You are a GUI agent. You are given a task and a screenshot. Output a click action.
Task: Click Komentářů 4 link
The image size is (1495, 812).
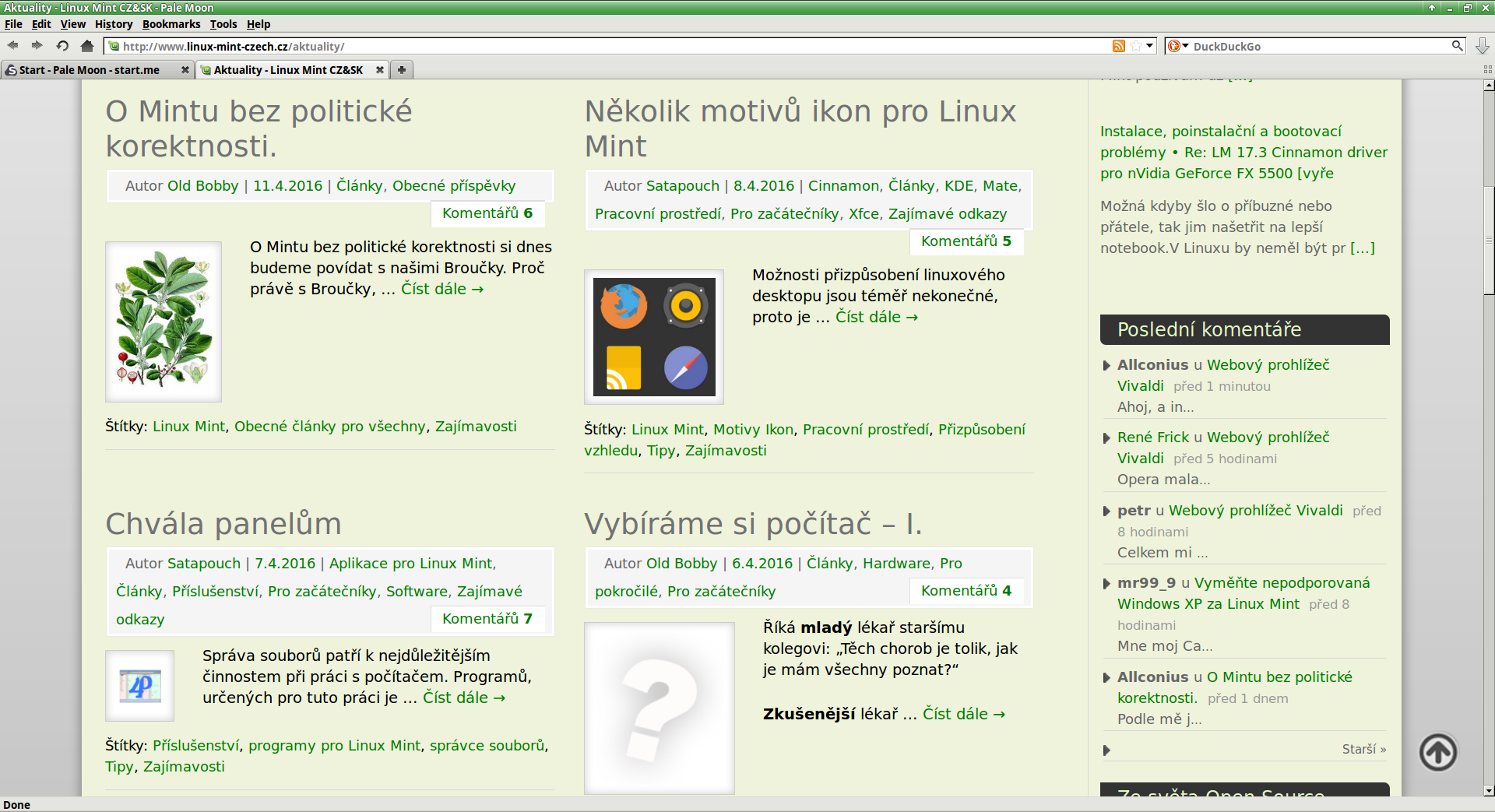966,591
